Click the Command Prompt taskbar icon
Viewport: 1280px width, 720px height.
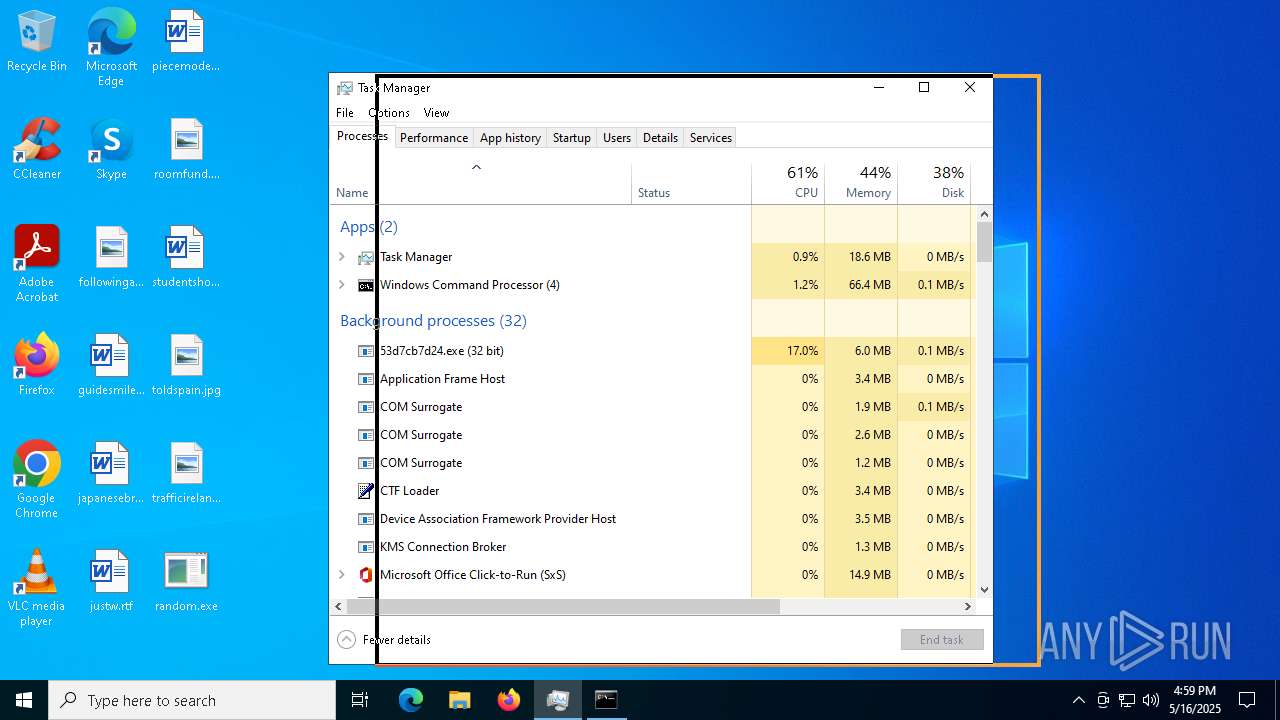pyautogui.click(x=607, y=700)
